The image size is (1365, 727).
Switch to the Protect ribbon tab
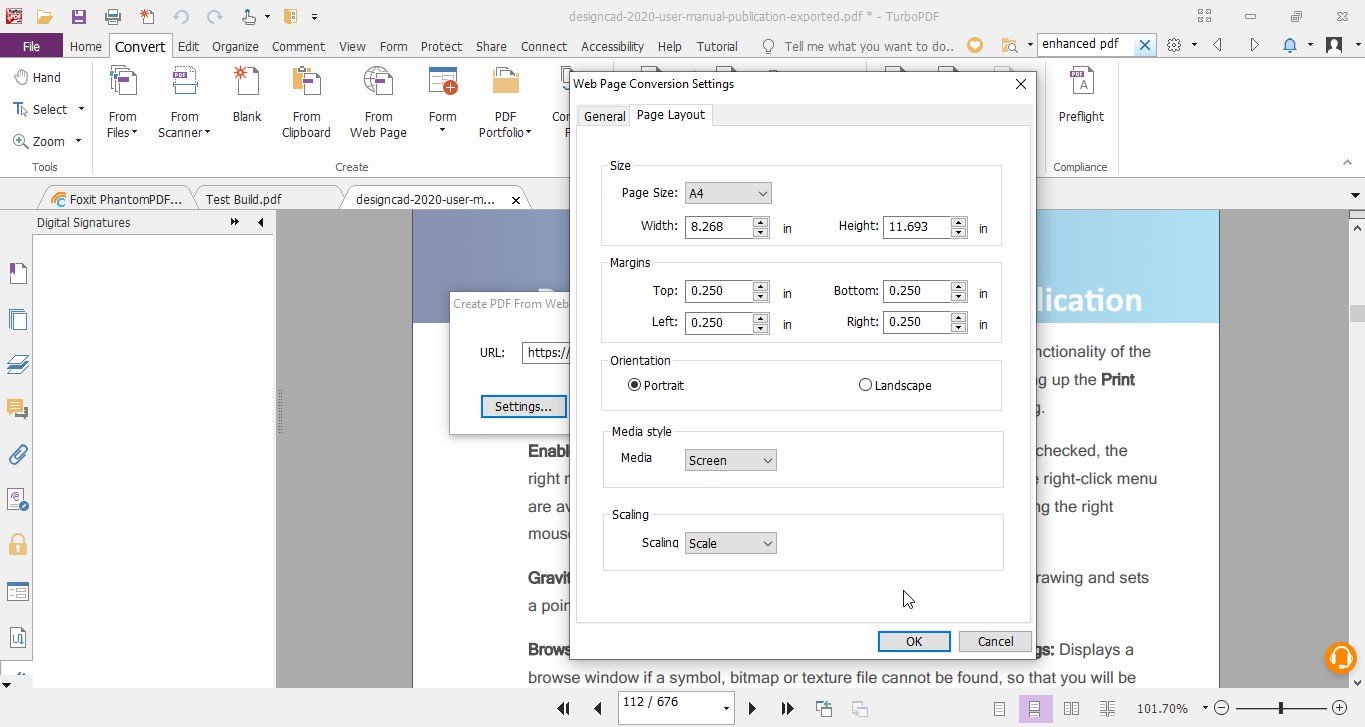click(x=441, y=46)
